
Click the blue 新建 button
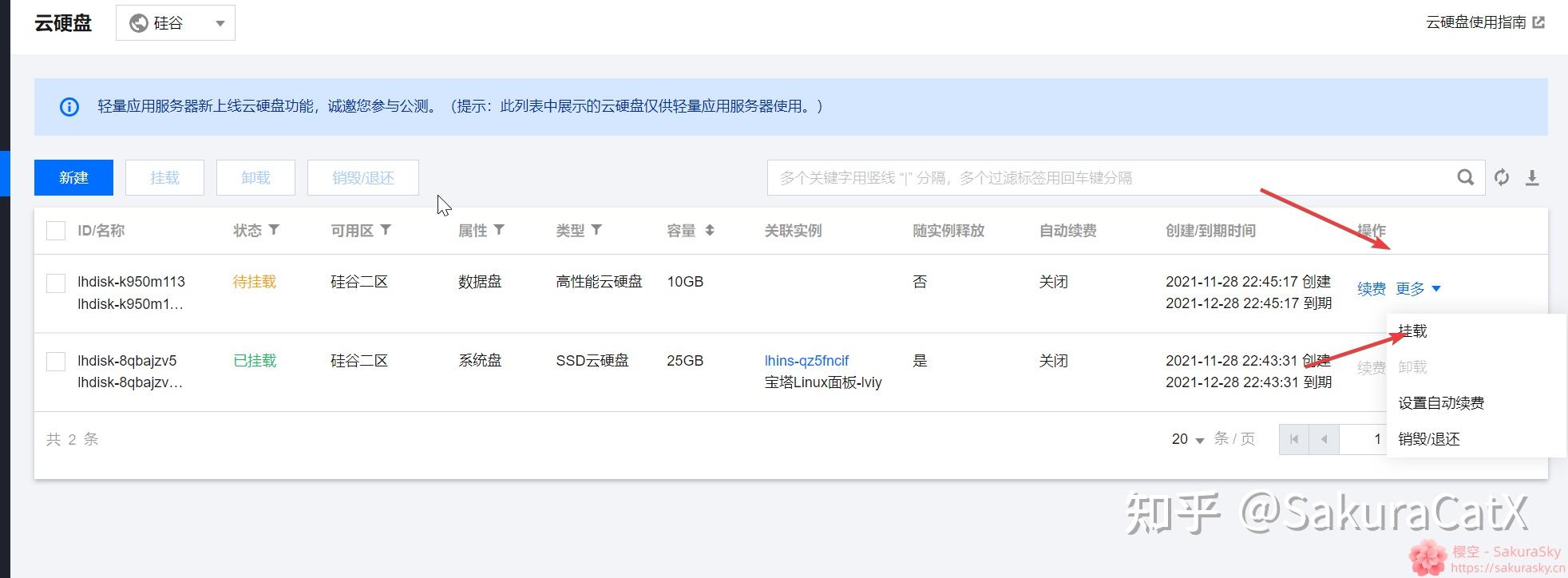click(73, 177)
